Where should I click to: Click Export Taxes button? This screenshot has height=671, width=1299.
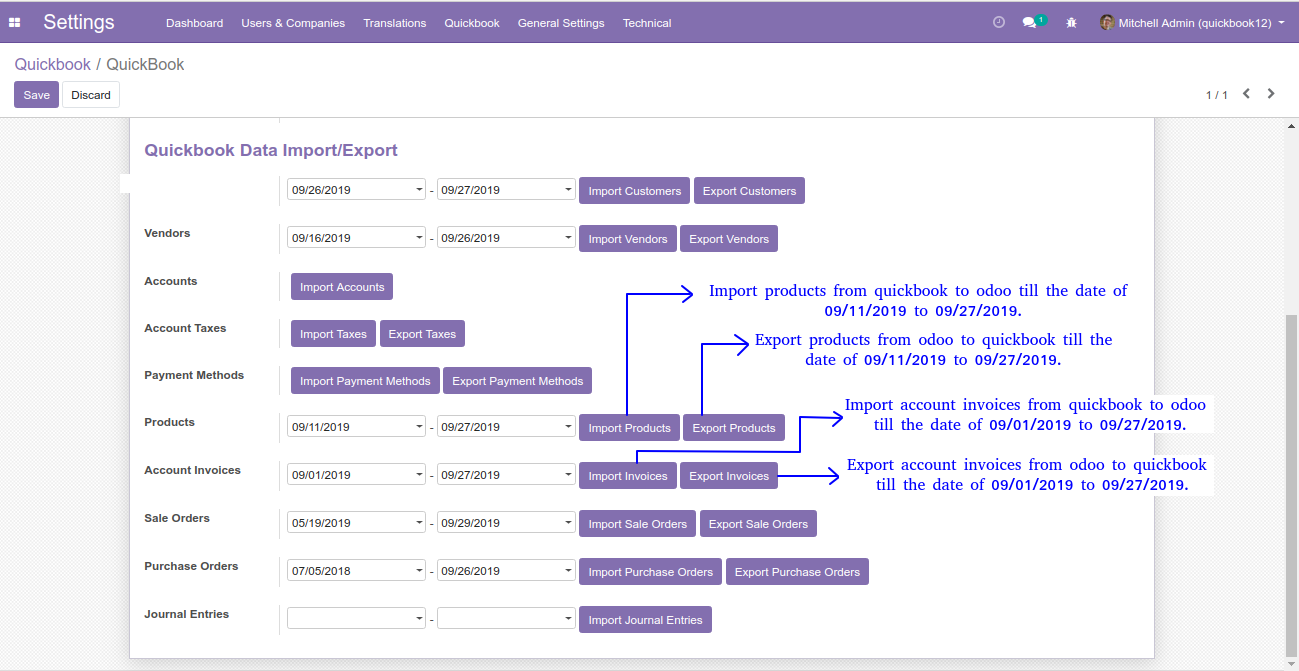422,334
